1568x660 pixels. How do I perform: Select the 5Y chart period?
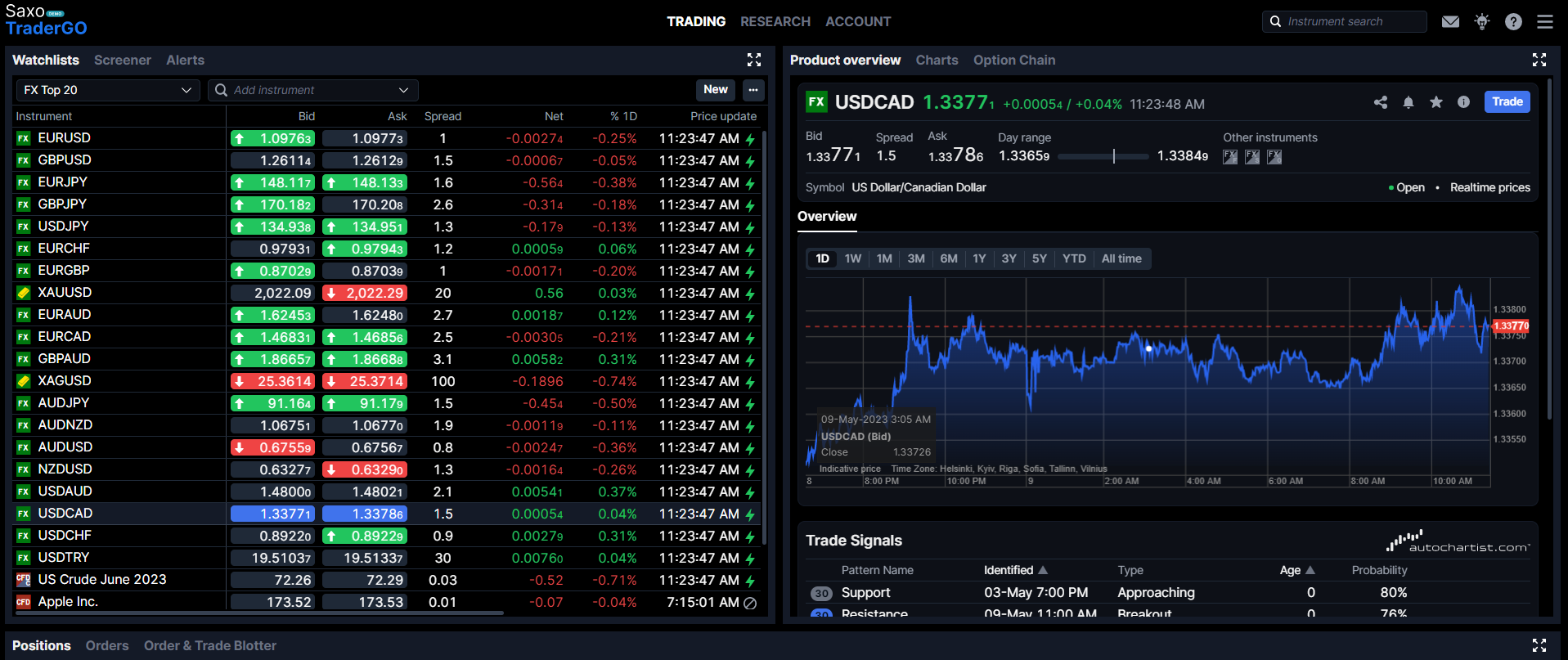[x=1040, y=258]
